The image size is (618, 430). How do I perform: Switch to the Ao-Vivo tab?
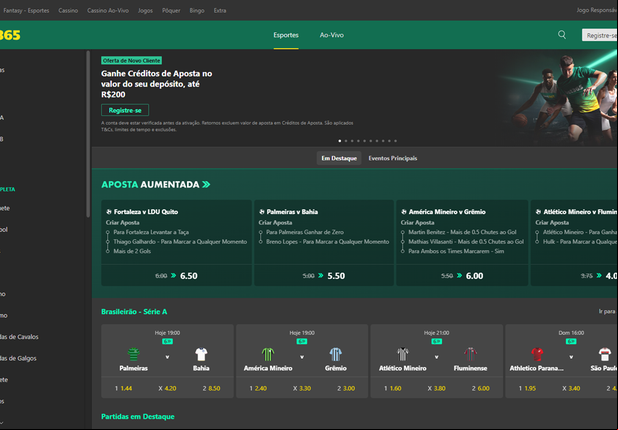coord(331,35)
